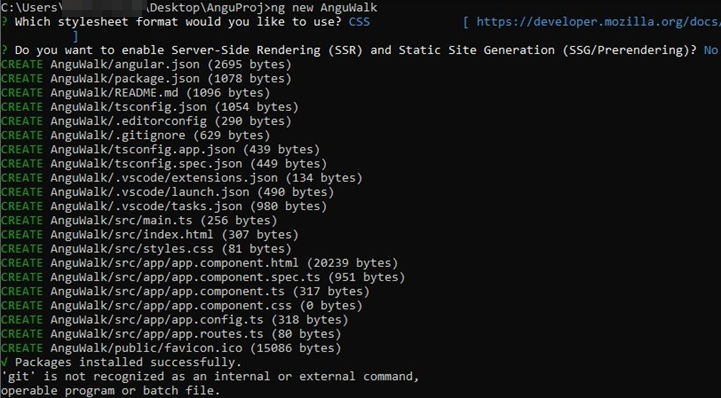Click the AnguWalk/src/main.ts line
The width and height of the screenshot is (721, 398).
139,221
